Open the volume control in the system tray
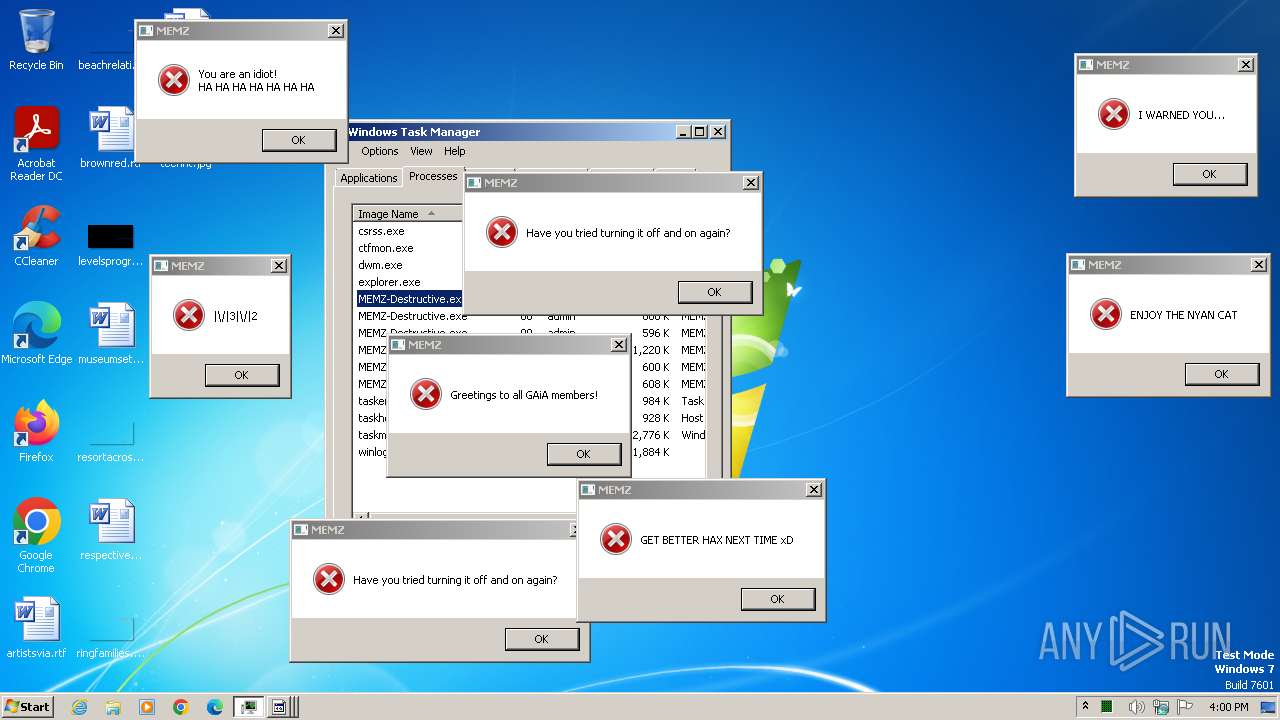This screenshot has height=720, width=1280. pos(1135,707)
